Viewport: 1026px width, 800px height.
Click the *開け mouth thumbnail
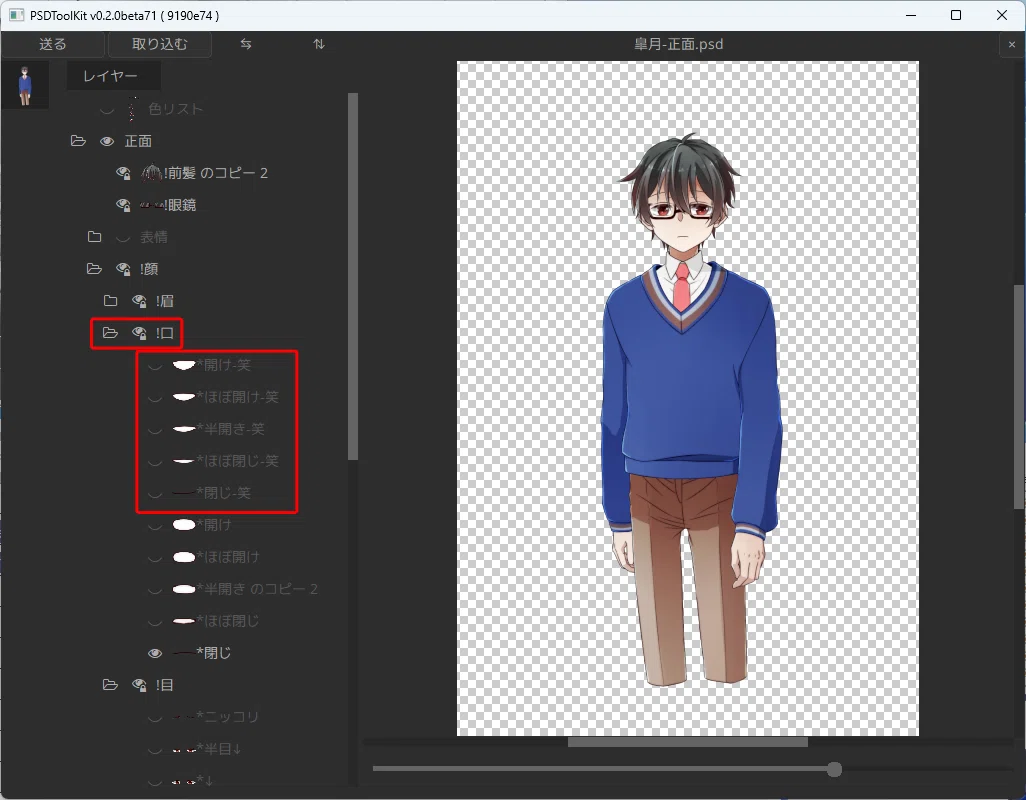pos(184,525)
